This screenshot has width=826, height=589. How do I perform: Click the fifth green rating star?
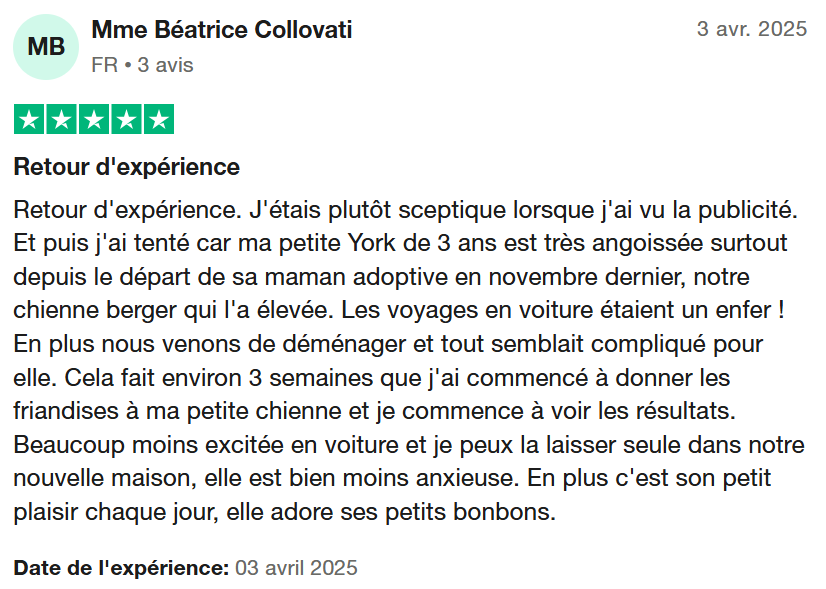pos(159,120)
